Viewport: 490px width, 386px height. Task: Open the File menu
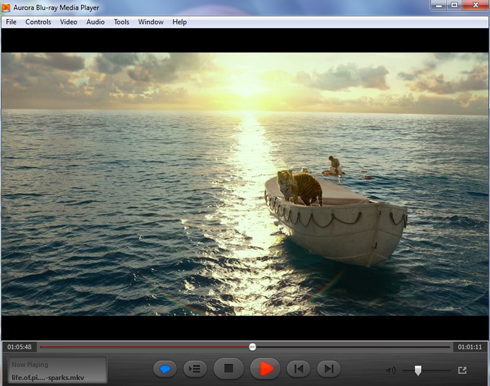(x=11, y=22)
